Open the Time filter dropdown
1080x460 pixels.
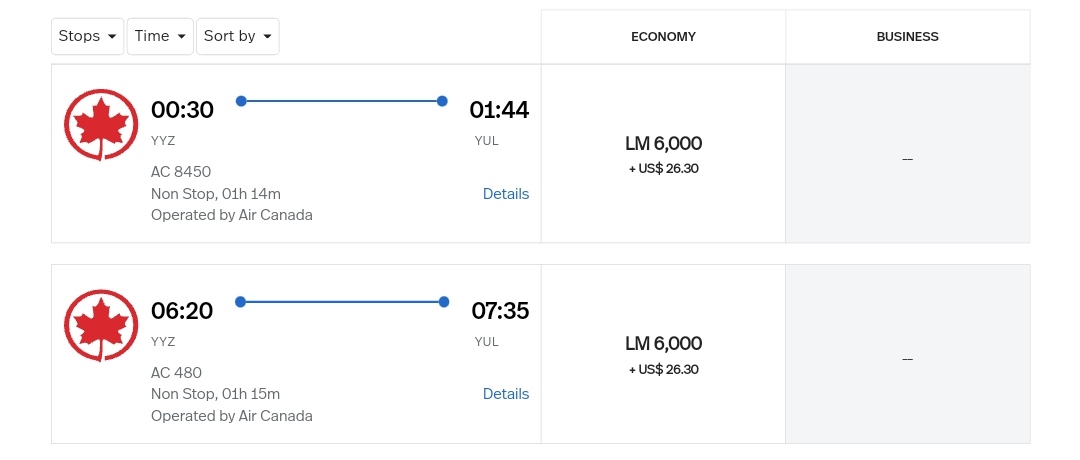tap(160, 36)
